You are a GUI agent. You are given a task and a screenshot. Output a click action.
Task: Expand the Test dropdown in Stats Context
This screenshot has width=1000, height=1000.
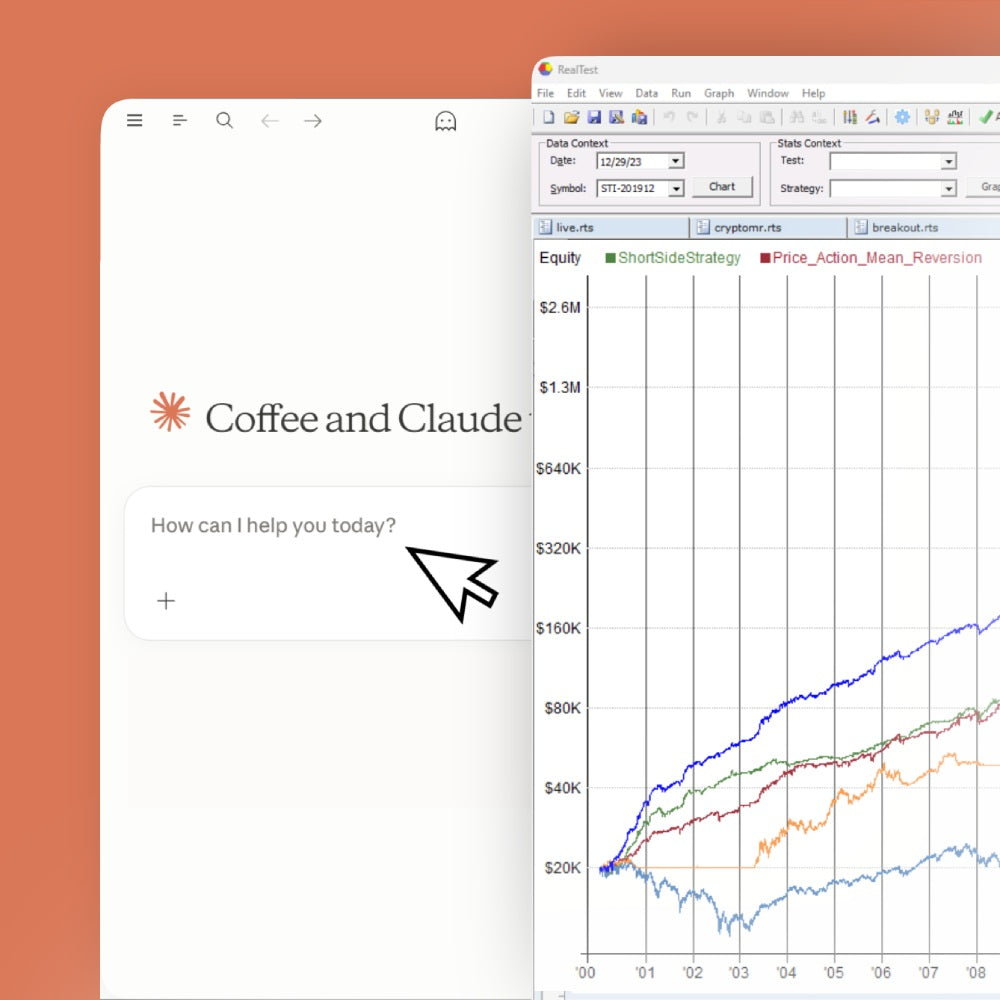(x=948, y=161)
